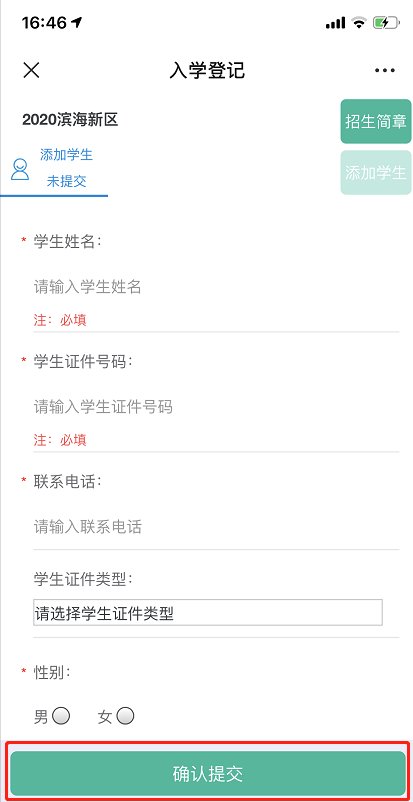Submit form with 确认提交 button

[208, 773]
